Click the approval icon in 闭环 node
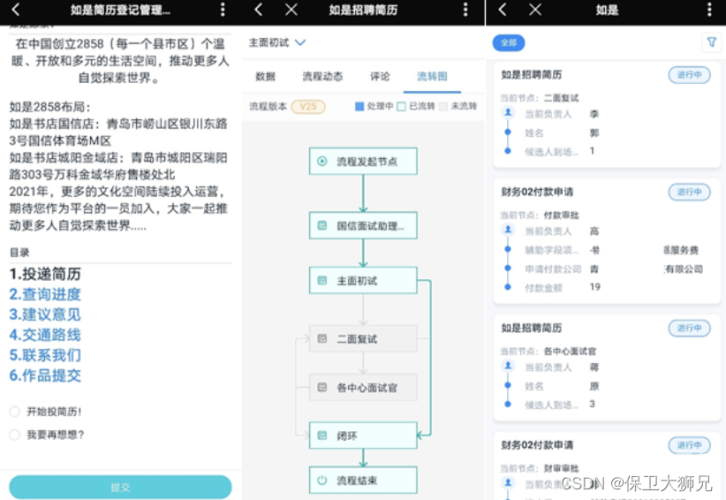Viewport: 726px width, 500px height. point(322,436)
